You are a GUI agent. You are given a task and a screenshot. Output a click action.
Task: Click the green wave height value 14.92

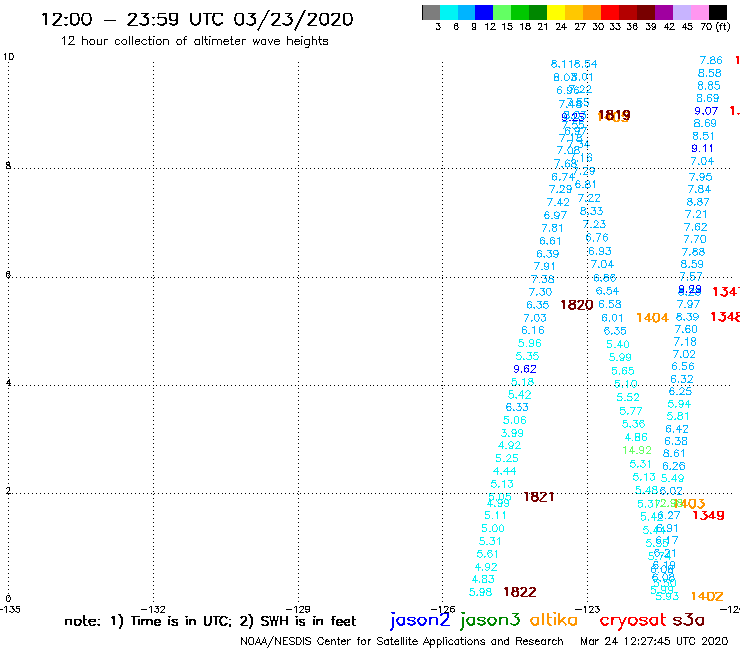point(637,450)
